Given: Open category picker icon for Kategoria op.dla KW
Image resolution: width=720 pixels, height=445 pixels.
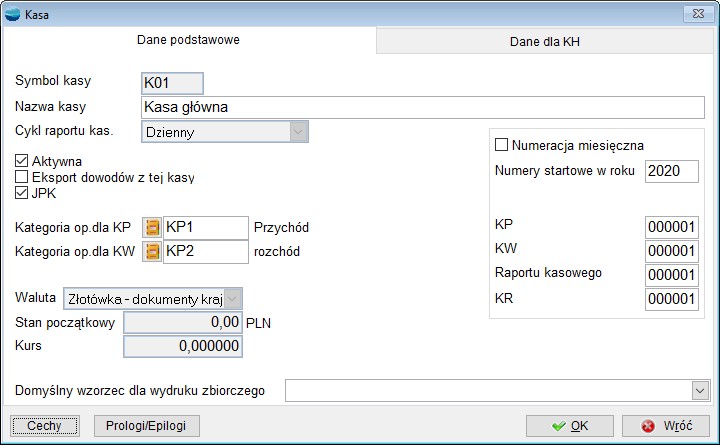Looking at the screenshot, I should click(x=152, y=251).
